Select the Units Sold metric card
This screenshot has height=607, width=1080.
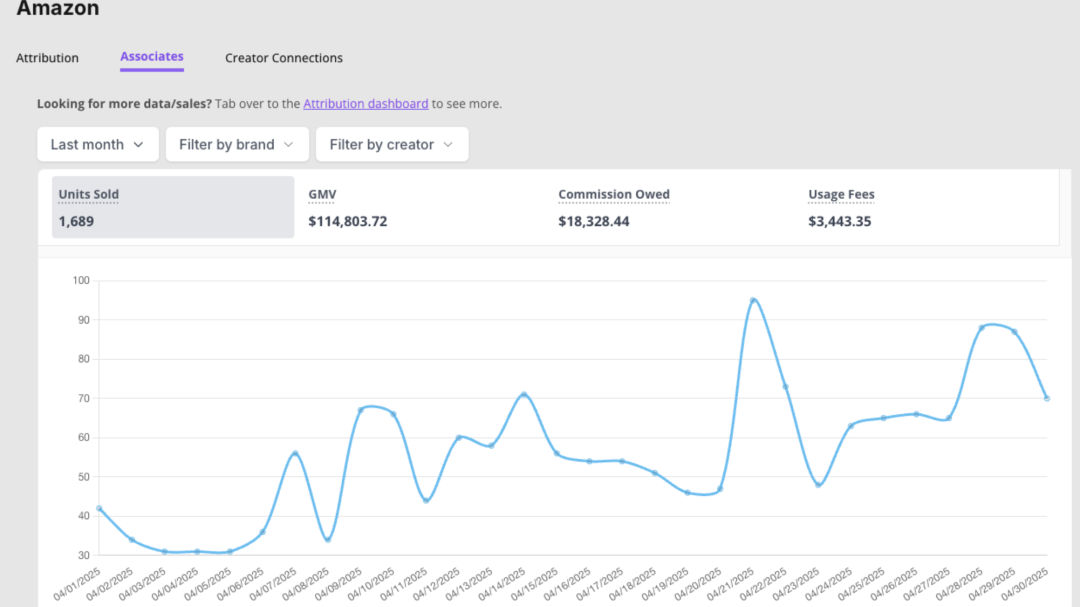(173, 207)
